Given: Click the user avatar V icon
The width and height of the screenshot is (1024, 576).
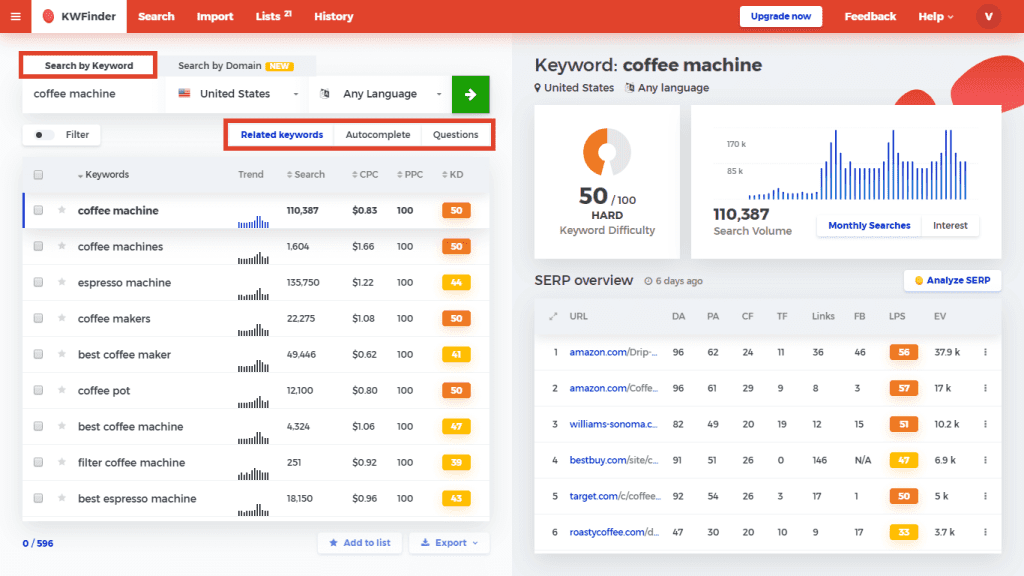Looking at the screenshot, I should tap(988, 16).
